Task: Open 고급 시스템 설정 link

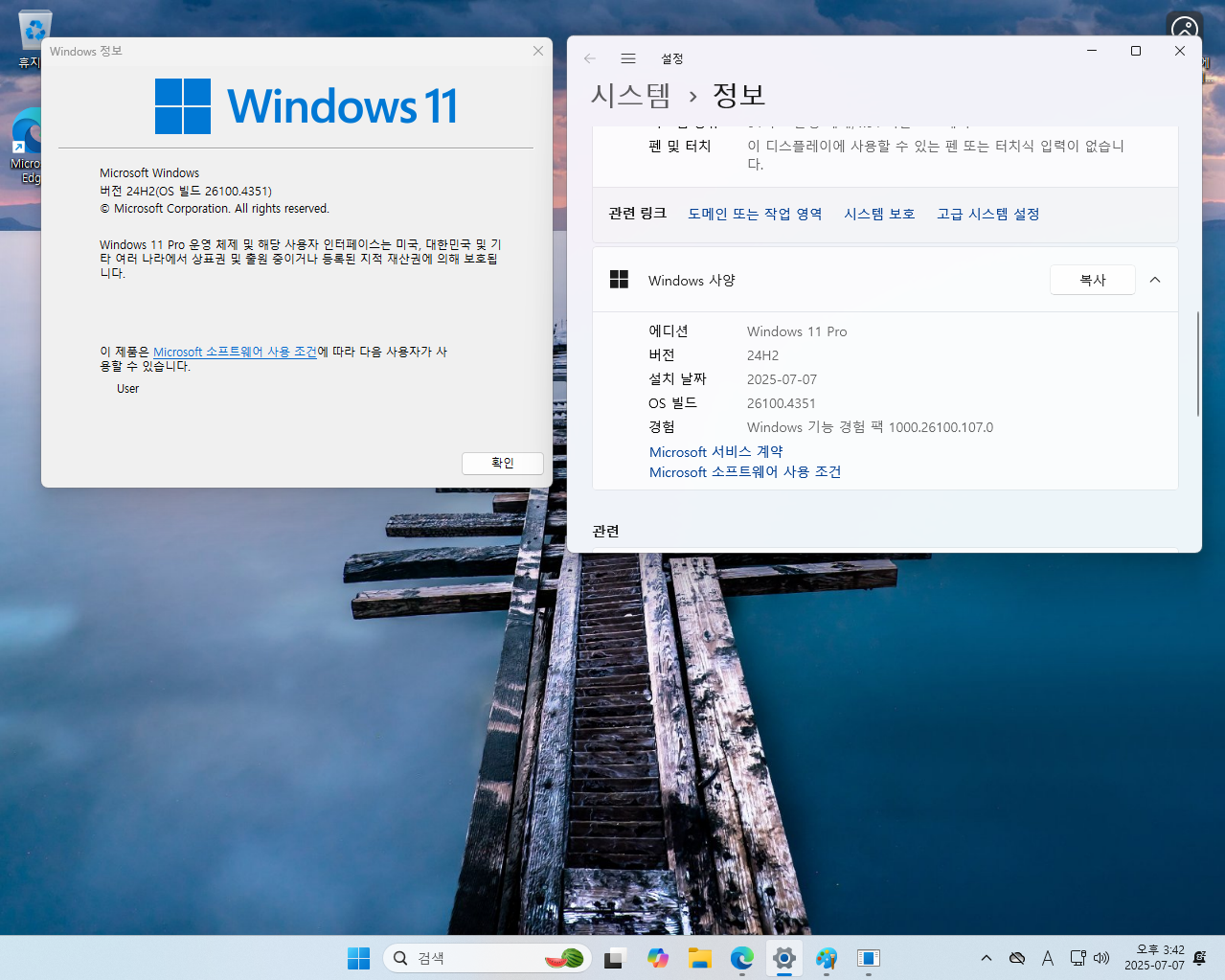Action: point(988,214)
